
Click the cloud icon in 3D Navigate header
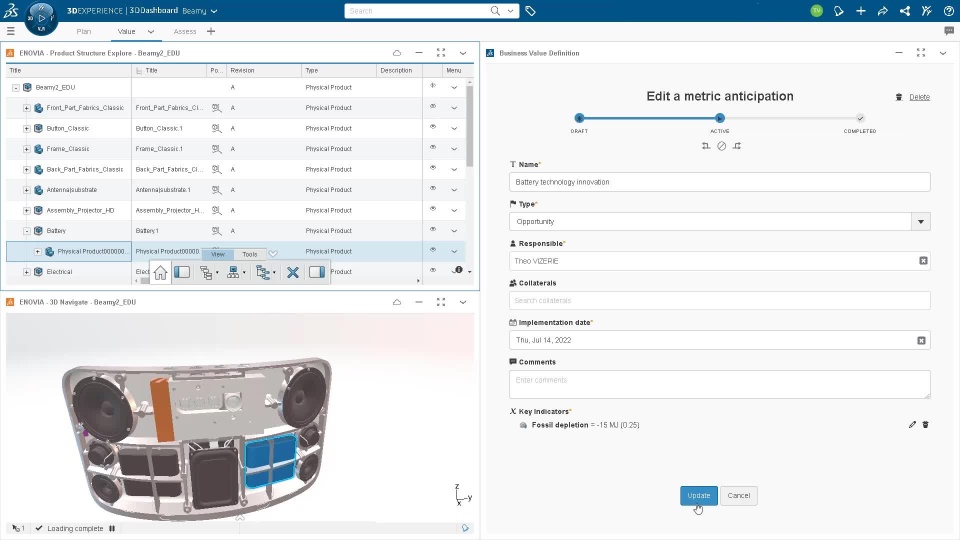coord(397,302)
